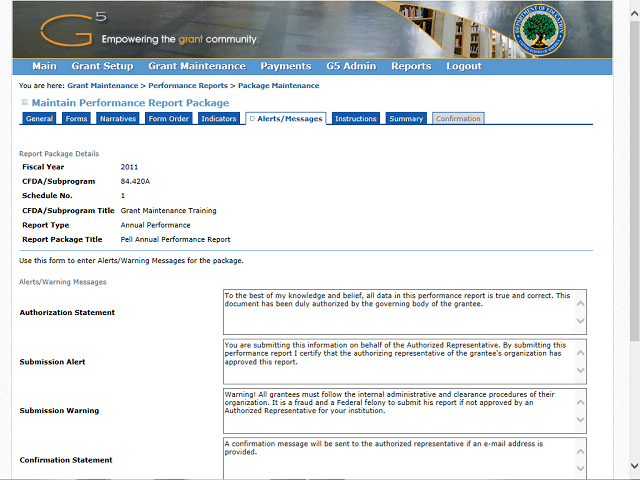640x480 pixels.
Task: Click Authorization Statement box scroll down arrow
Action: click(x=580, y=321)
